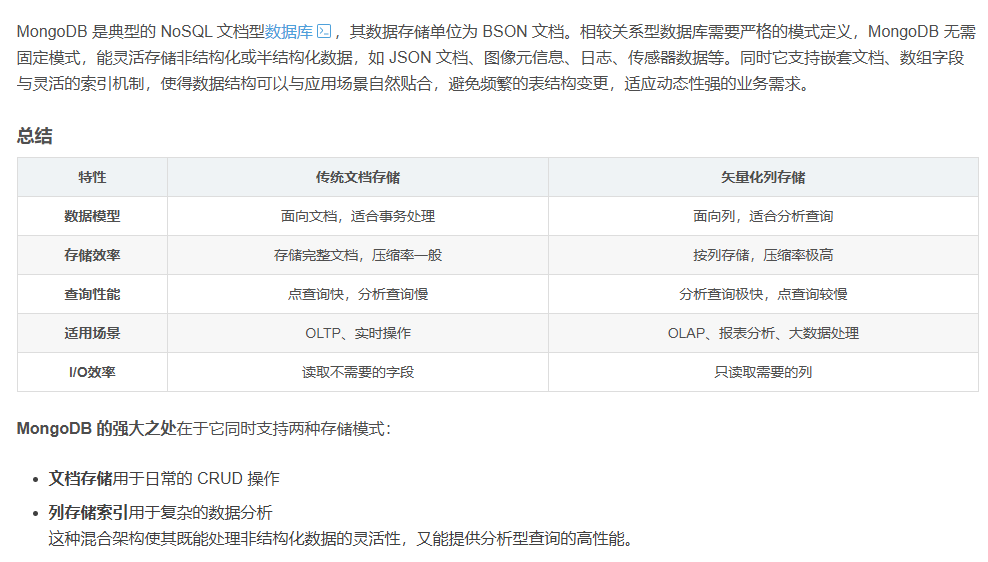Select the 查询性能 row label
The image size is (988, 562).
(x=92, y=294)
